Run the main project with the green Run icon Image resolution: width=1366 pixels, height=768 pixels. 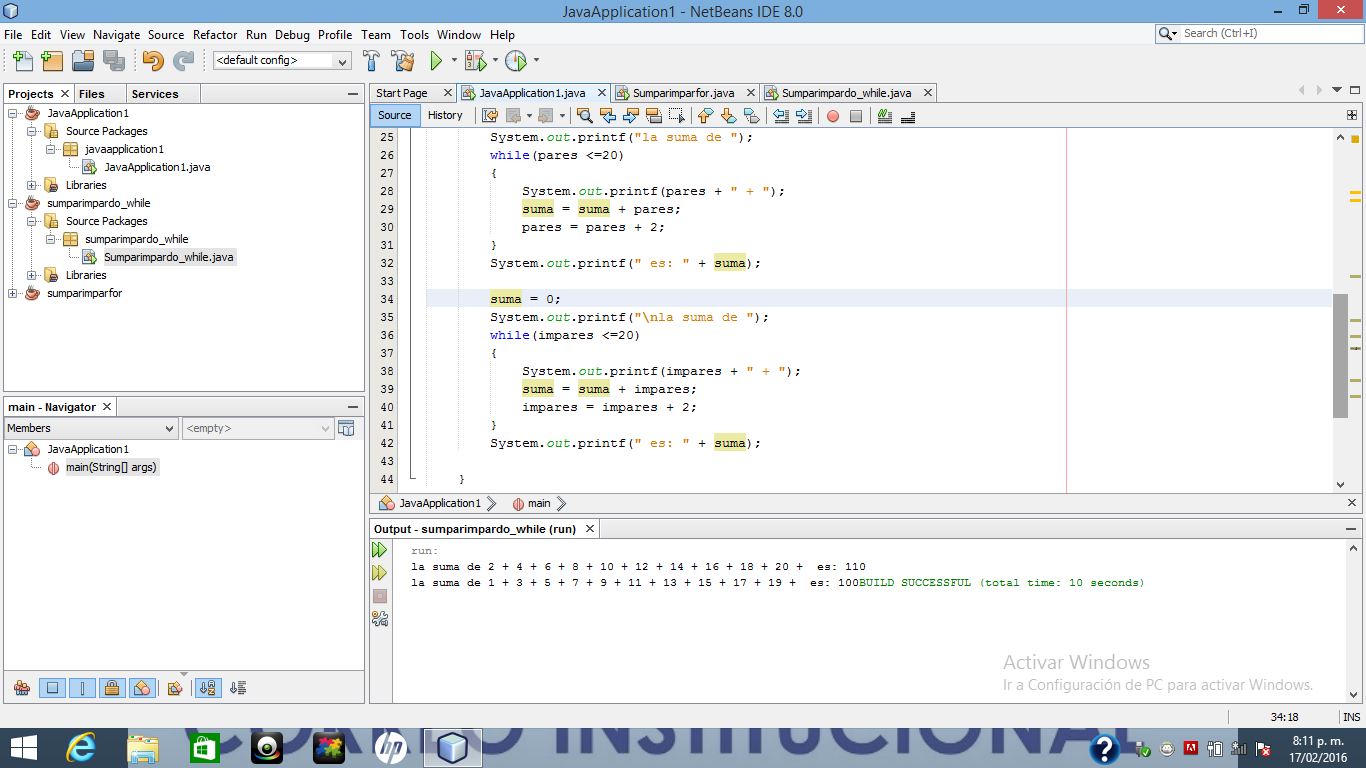pyautogui.click(x=434, y=60)
